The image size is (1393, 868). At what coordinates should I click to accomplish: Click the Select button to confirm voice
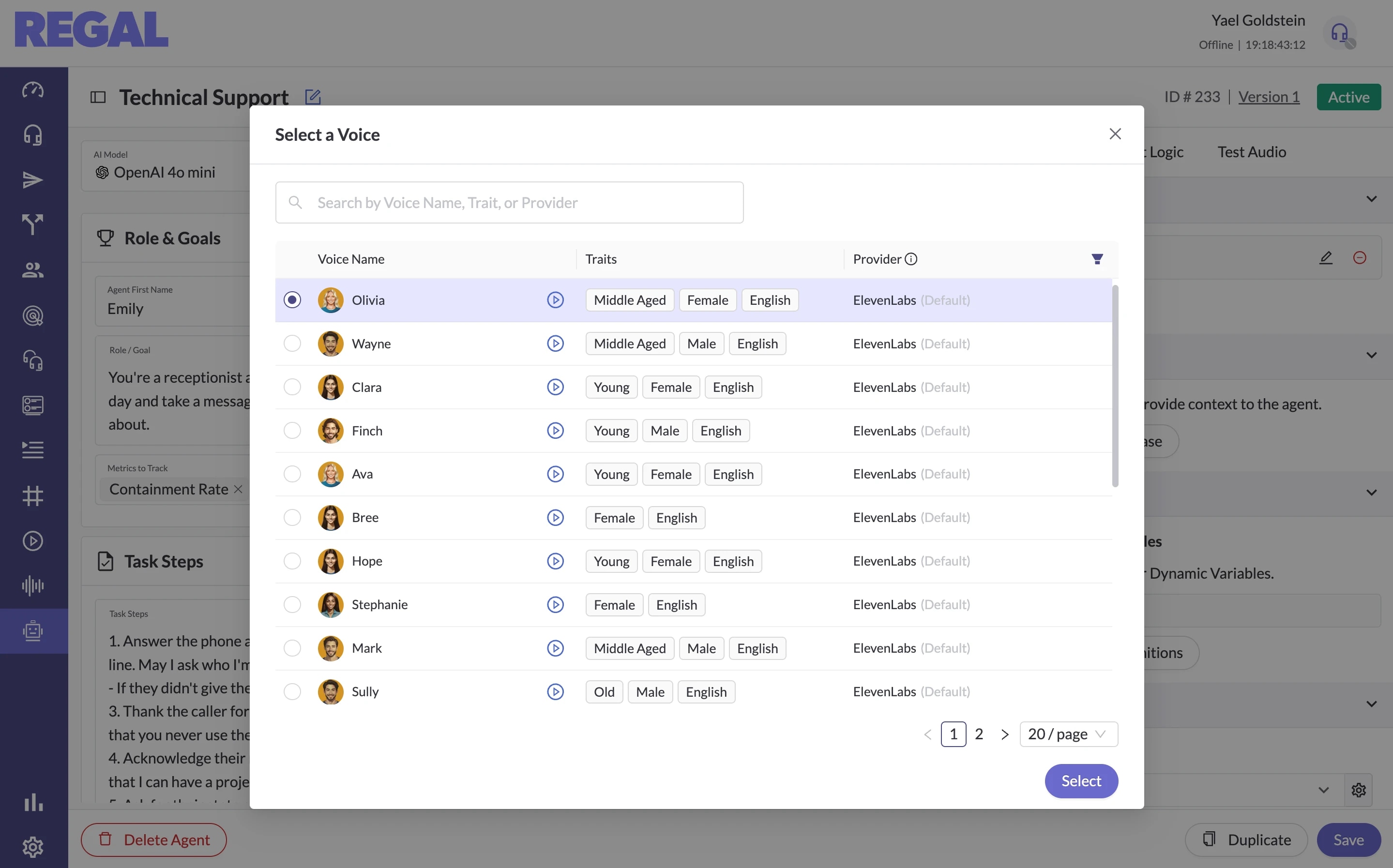pyautogui.click(x=1081, y=781)
